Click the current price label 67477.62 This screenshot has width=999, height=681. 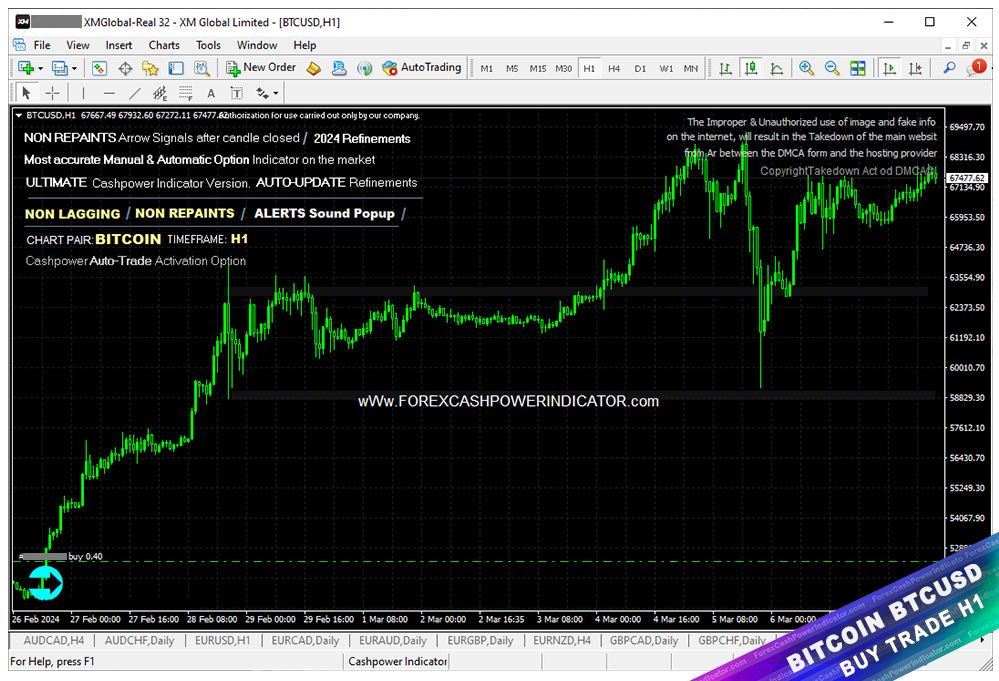tap(967, 178)
